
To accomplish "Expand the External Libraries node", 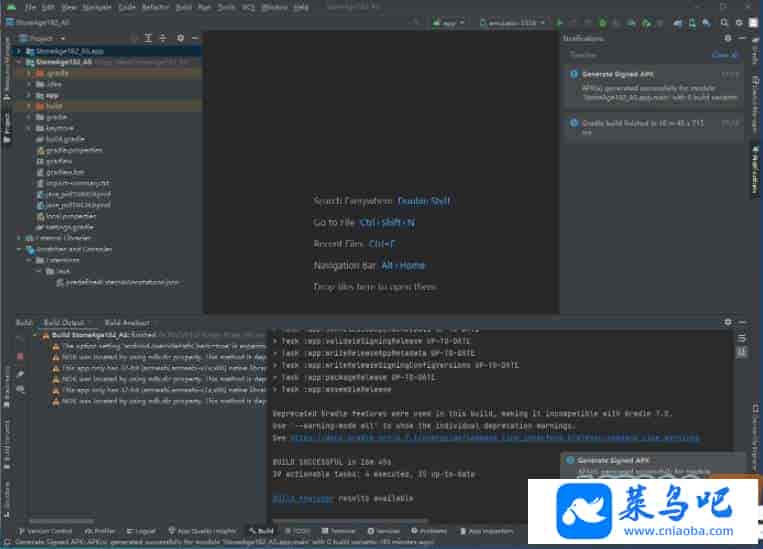I will [20, 238].
